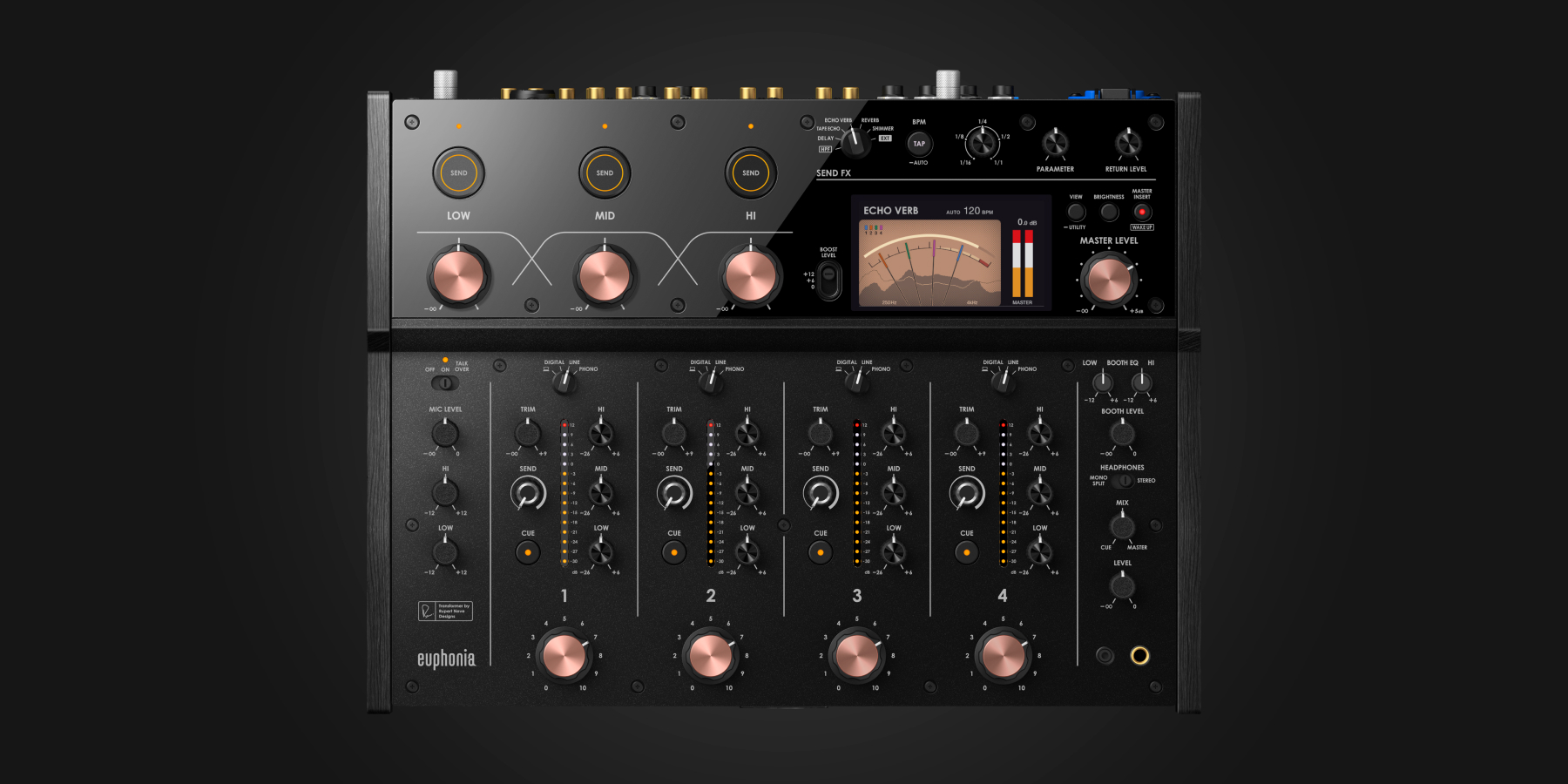Flip the headphones MONO SPLIT/STEREO switch
Viewport: 1568px width, 784px height.
coord(1122,481)
